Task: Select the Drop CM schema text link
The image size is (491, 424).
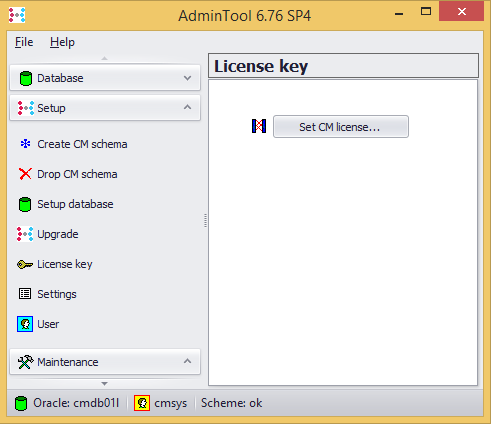Action: click(77, 174)
